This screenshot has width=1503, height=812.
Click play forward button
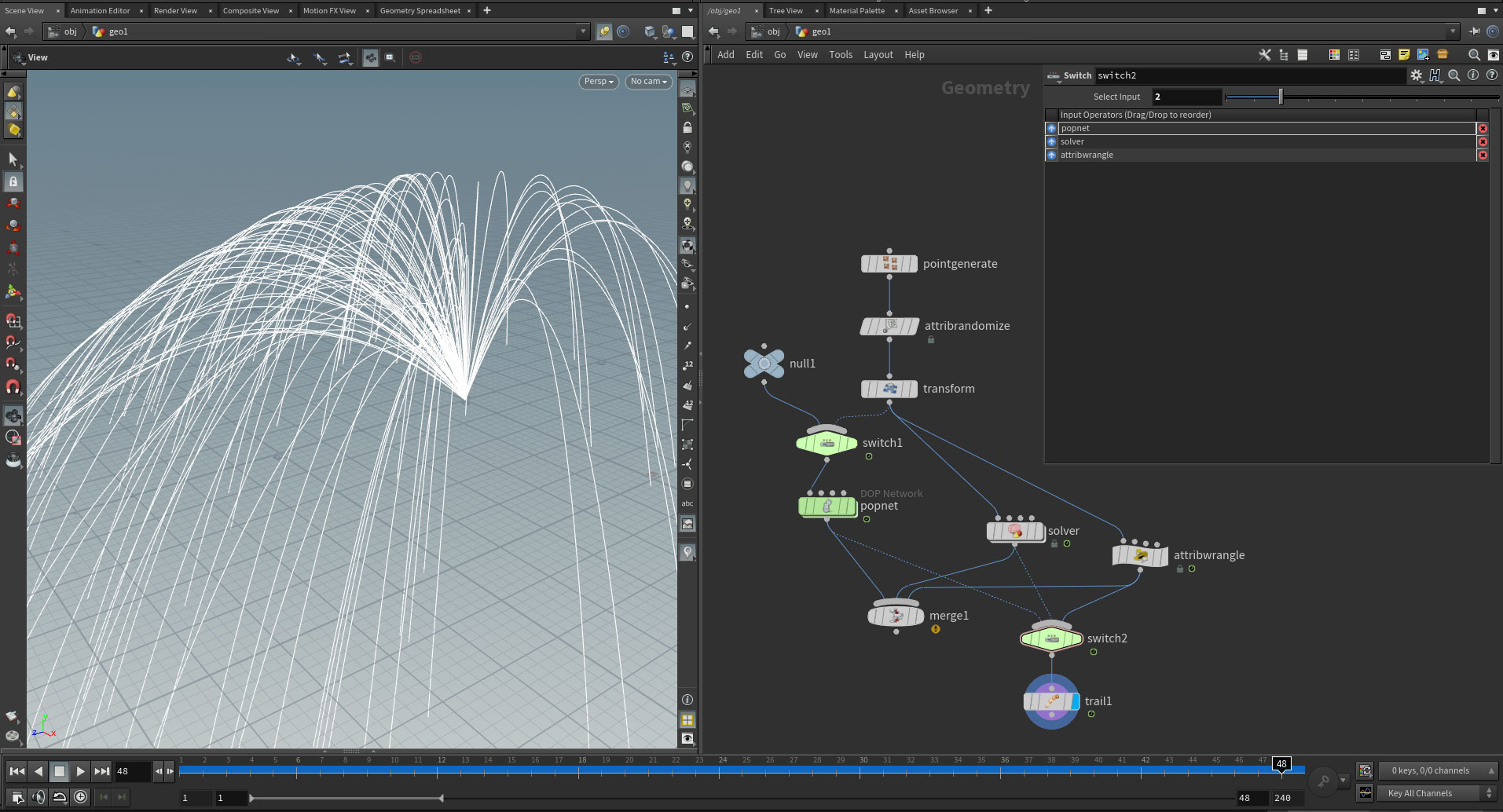point(81,772)
